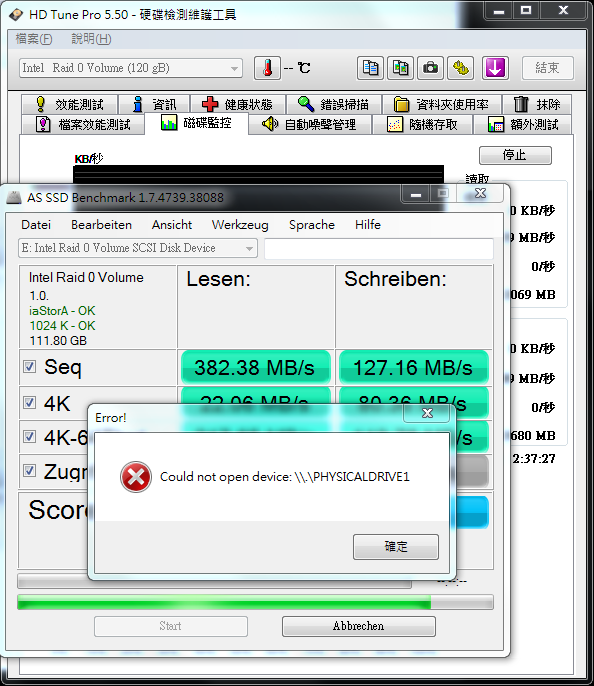Click the HD Tune Pro title bar icon
594x686 pixels.
(16, 14)
